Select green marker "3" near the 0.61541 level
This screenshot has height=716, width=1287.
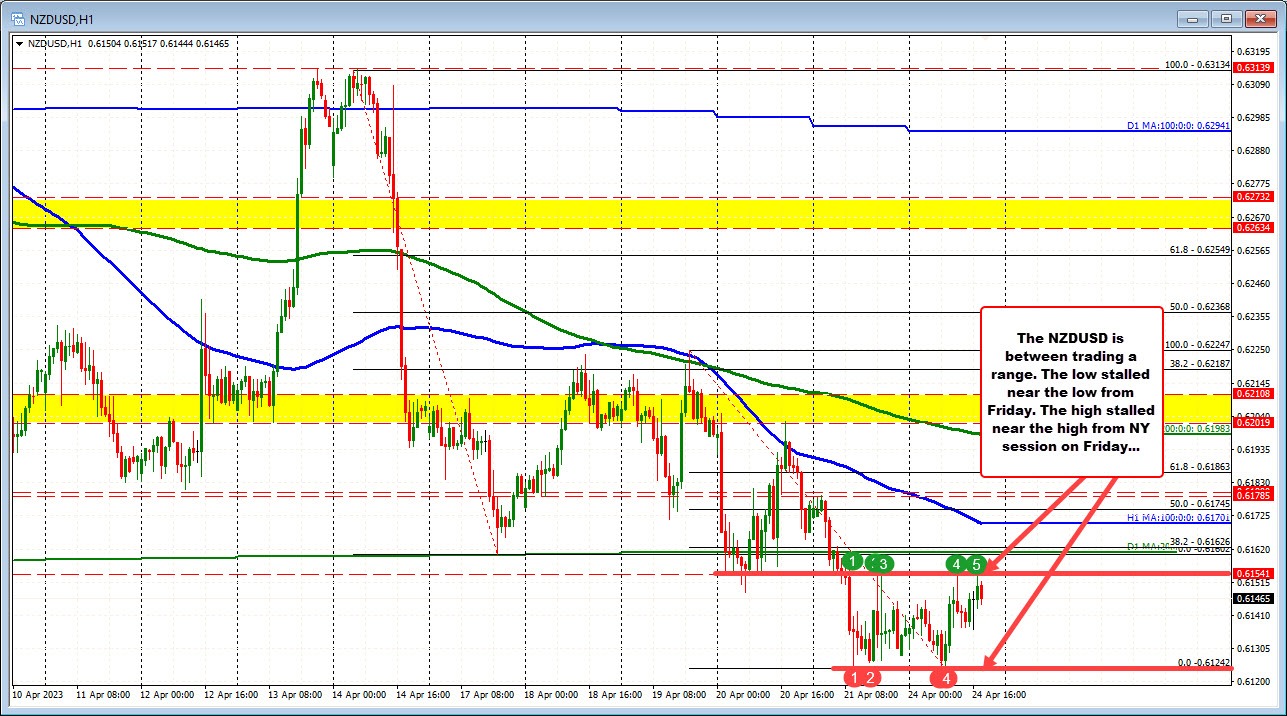point(881,563)
